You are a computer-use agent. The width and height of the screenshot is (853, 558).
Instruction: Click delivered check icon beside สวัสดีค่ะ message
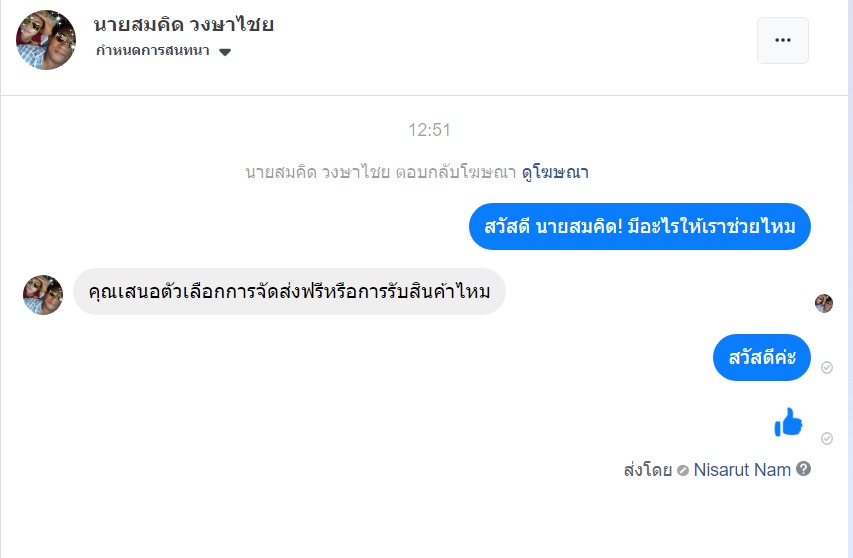click(827, 368)
